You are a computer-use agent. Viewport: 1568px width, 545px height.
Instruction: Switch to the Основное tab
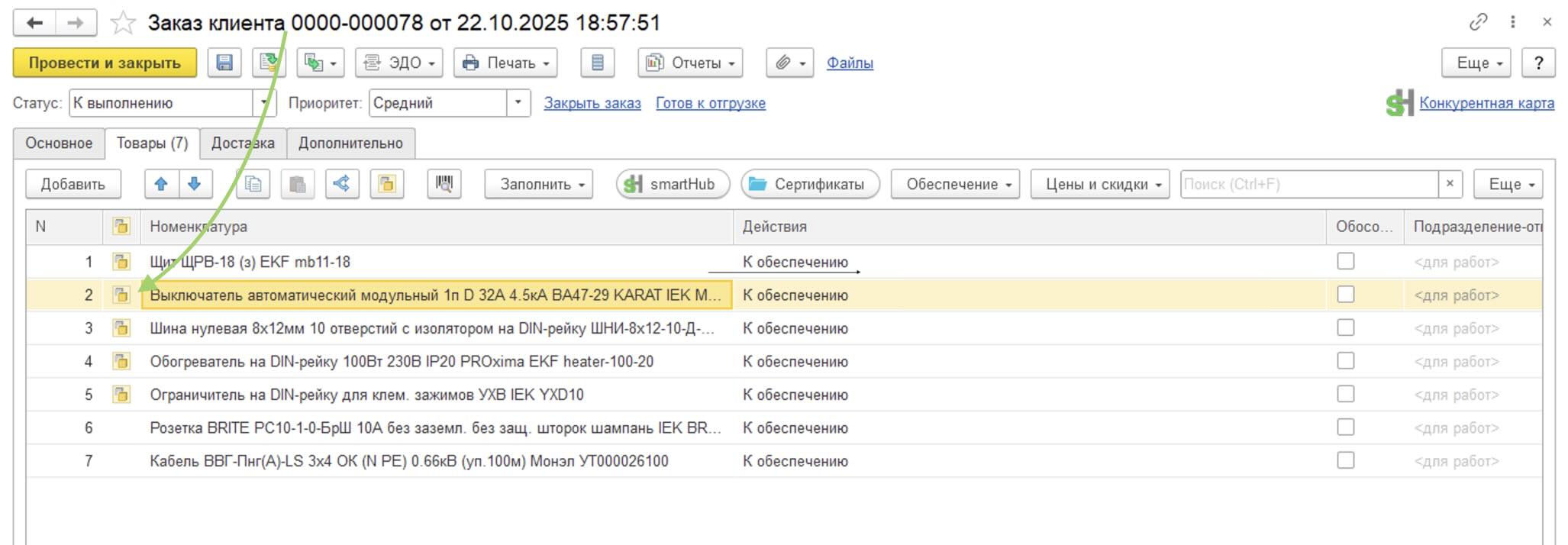(x=59, y=143)
